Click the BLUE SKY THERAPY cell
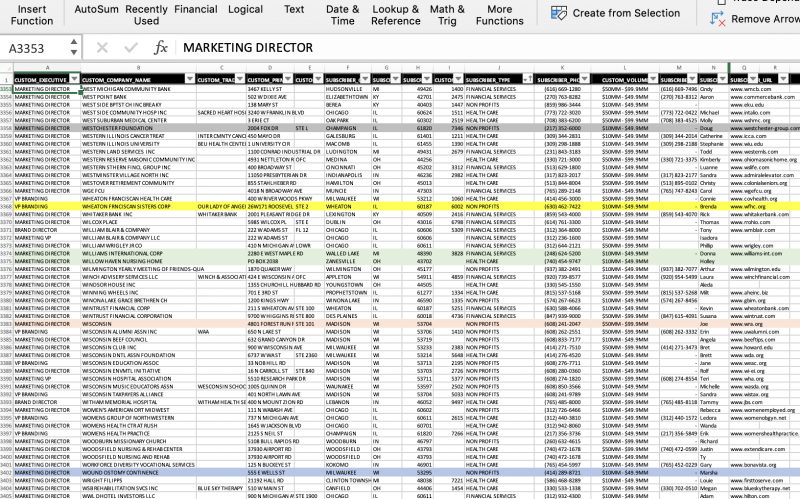Image resolution: width=800 pixels, height=499 pixels. click(221, 488)
